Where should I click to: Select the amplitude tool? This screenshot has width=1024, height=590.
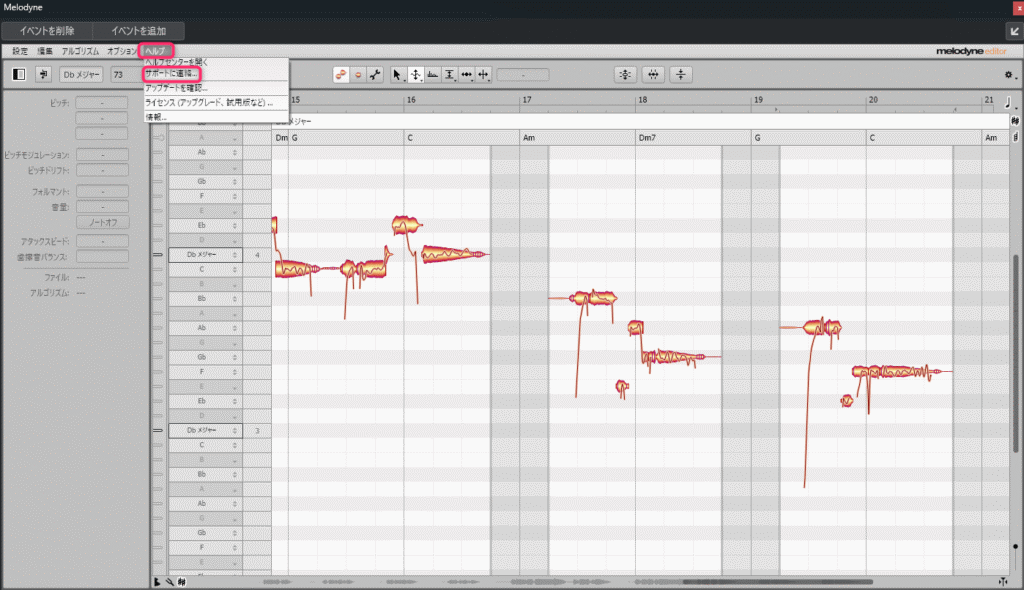450,74
